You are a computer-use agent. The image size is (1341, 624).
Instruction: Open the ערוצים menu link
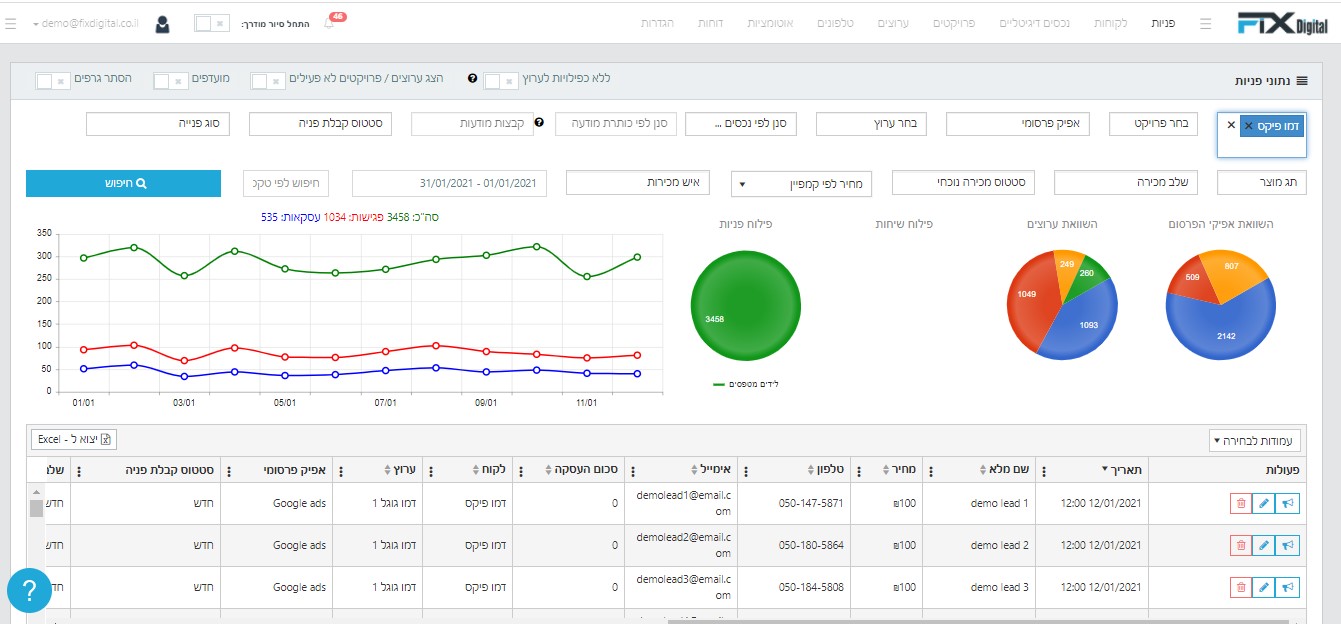pos(893,23)
